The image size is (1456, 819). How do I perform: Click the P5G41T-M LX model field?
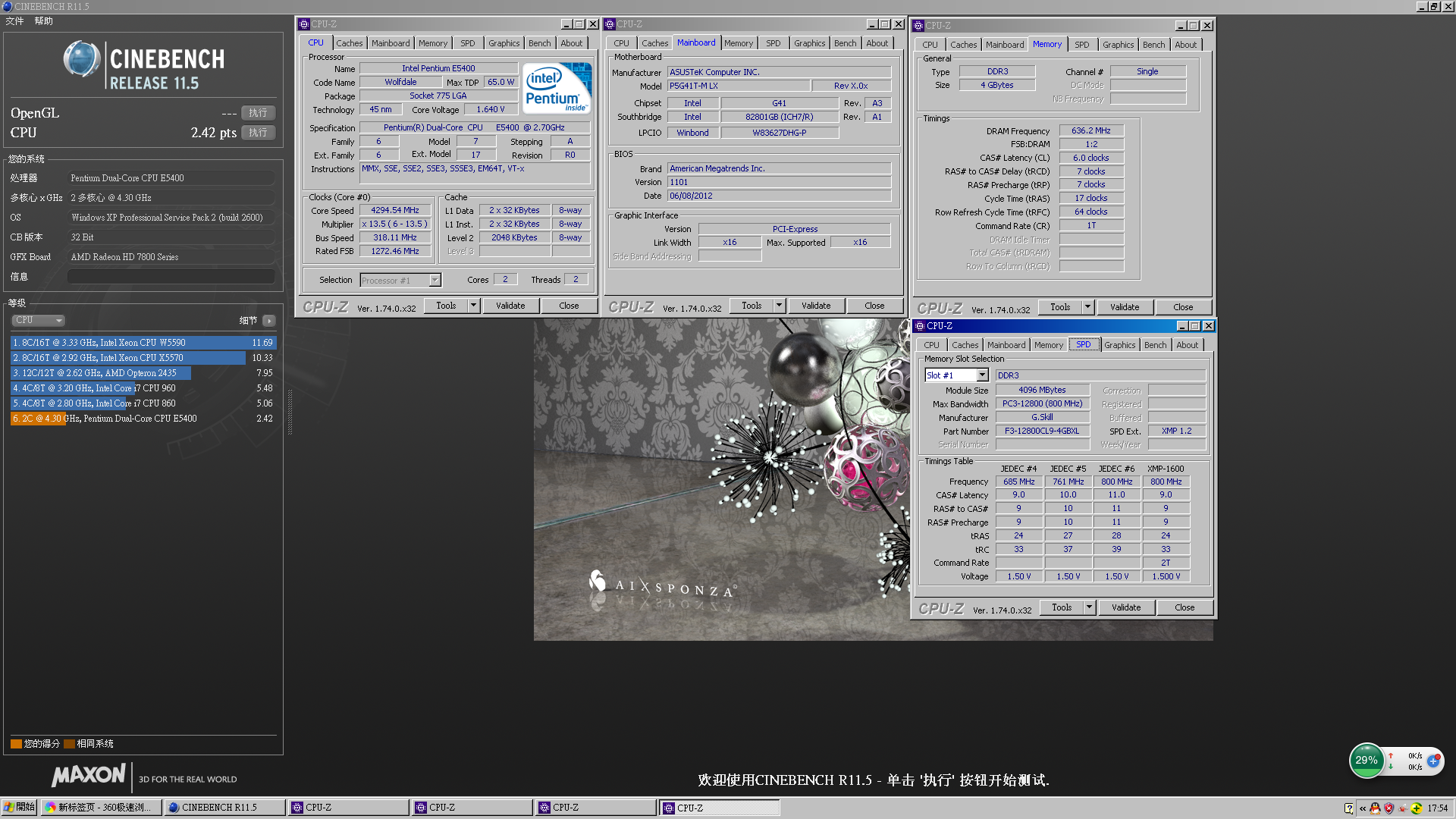[x=738, y=86]
